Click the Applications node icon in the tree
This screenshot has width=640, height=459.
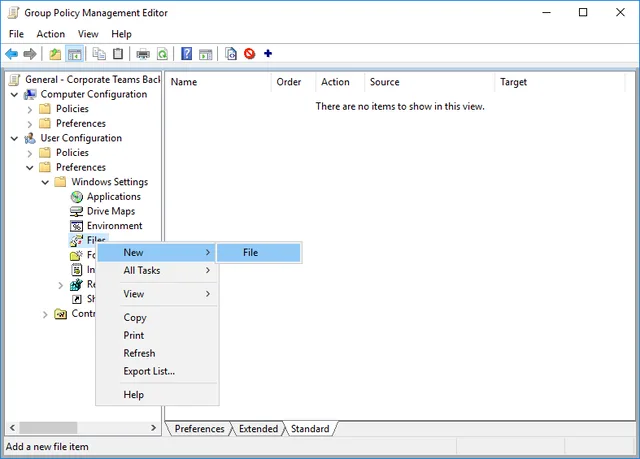77,197
